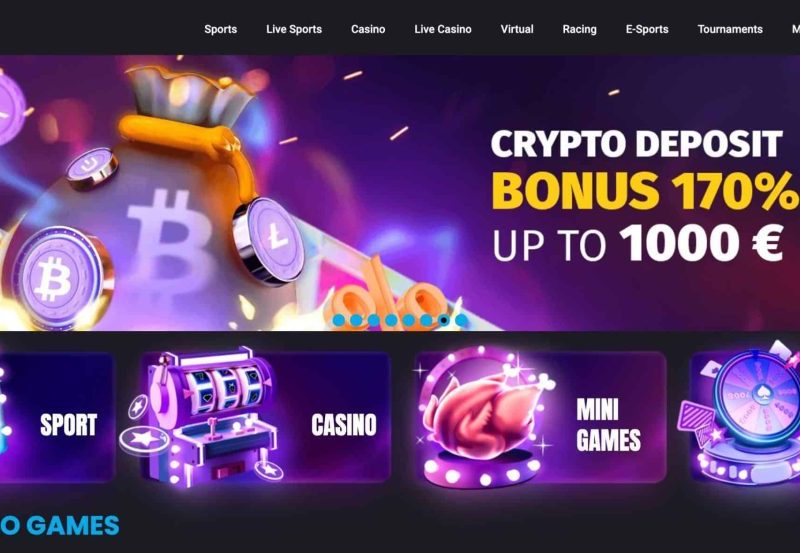Select the first carousel slide dot
The height and width of the screenshot is (553, 800).
[x=339, y=320]
